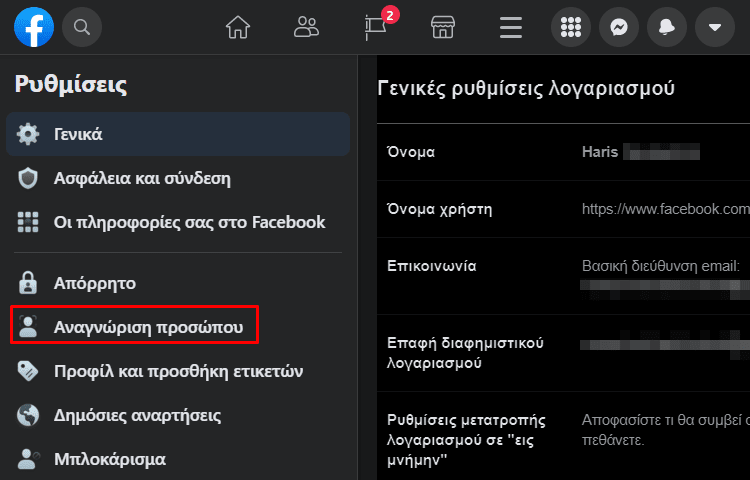Open Προφίλ και προσθήκη ετικετών
750x480 pixels.
tap(178, 371)
